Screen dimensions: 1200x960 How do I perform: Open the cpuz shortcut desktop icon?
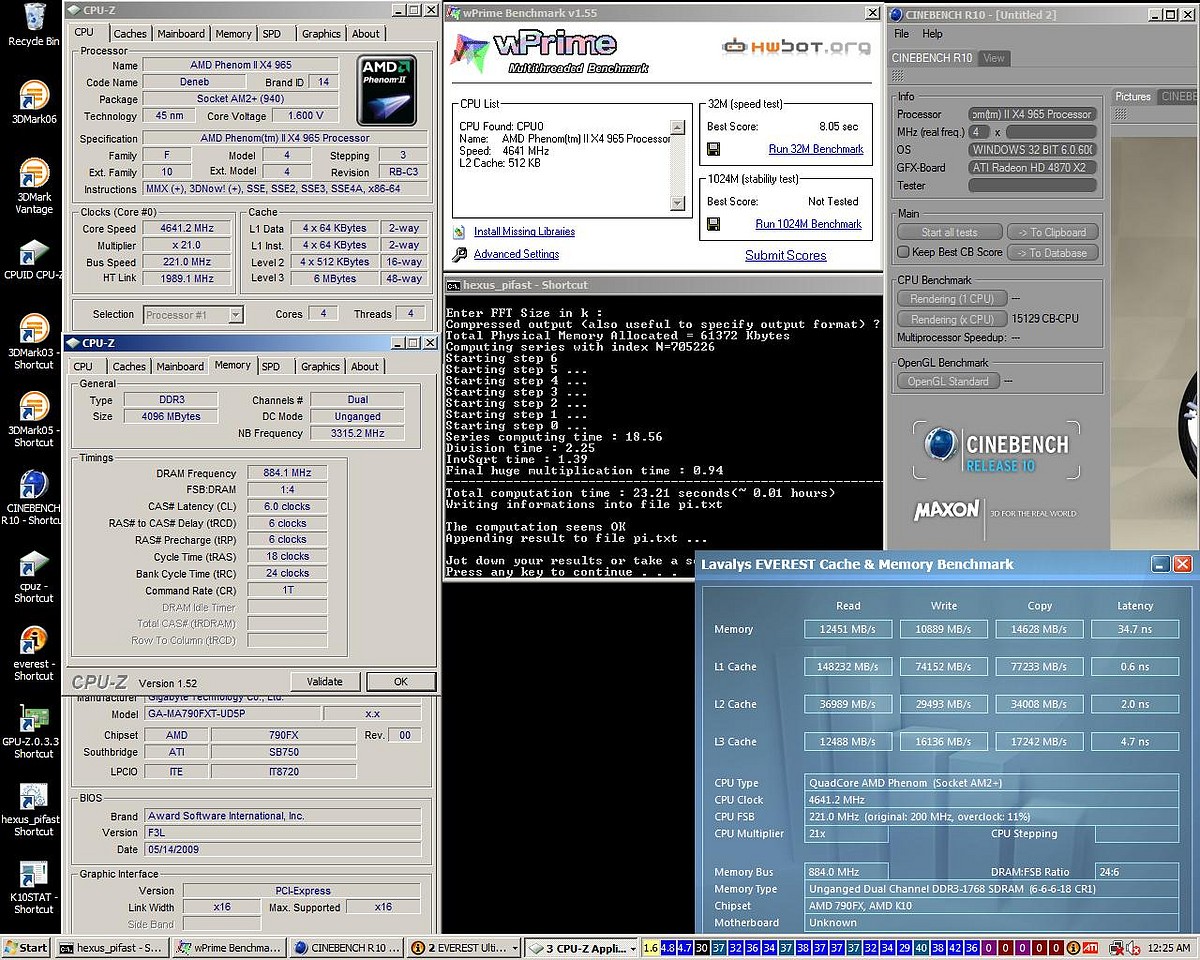pyautogui.click(x=33, y=576)
